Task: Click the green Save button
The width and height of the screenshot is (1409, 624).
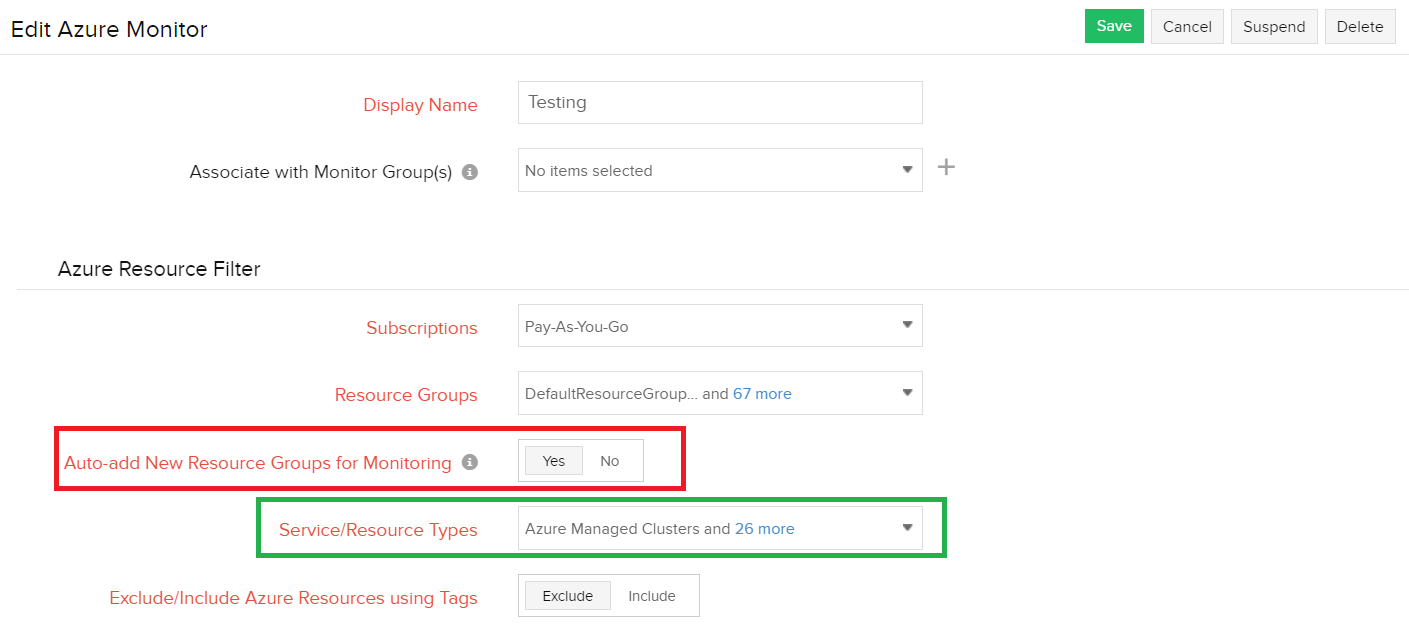Action: pos(1113,27)
